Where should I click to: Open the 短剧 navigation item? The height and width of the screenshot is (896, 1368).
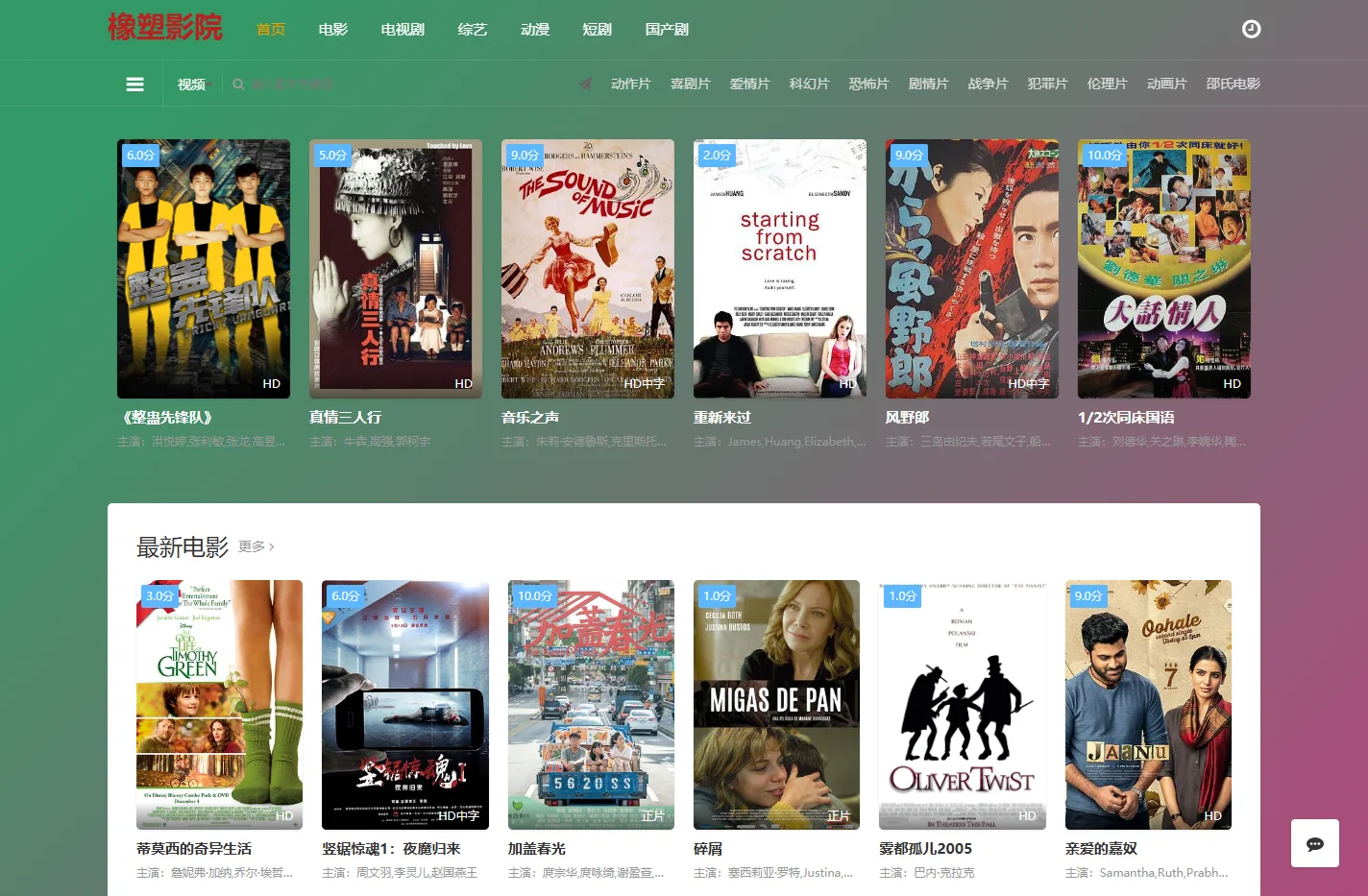coord(598,30)
